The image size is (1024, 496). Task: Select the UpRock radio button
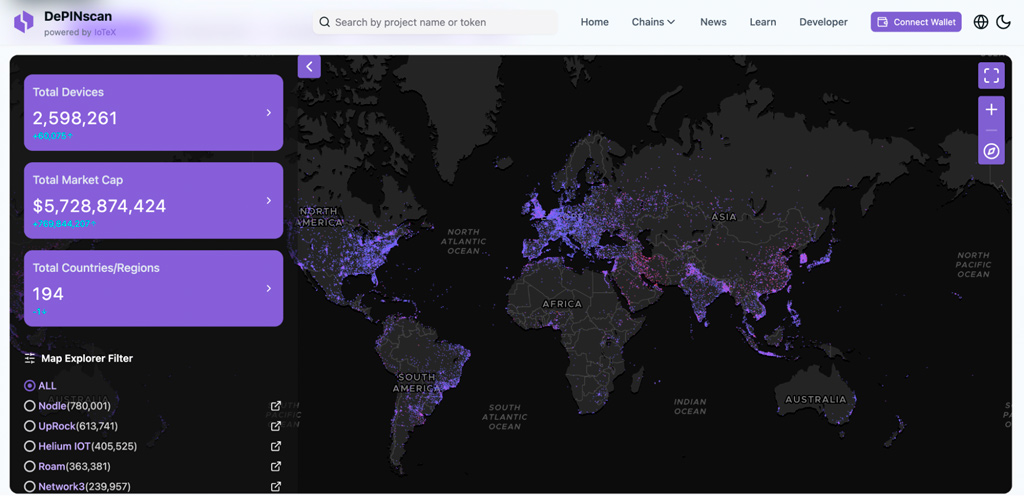pos(29,426)
